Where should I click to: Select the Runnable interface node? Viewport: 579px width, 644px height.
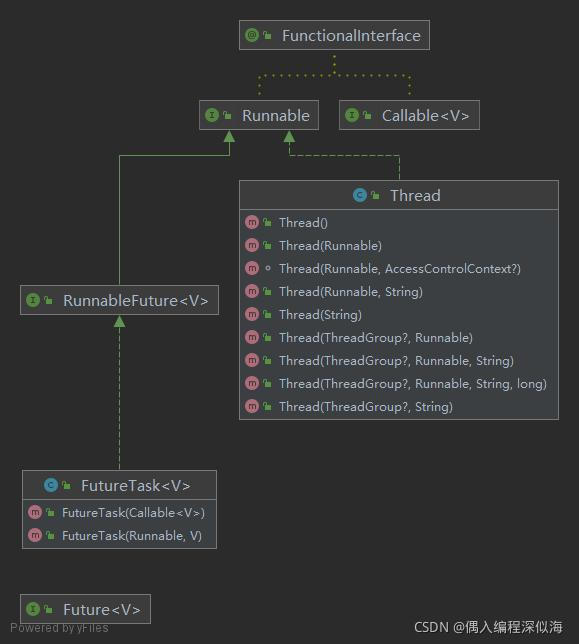point(259,115)
